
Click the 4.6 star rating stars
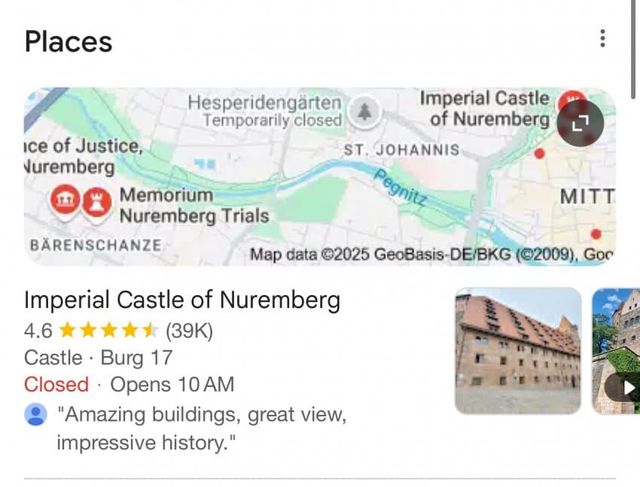pyautogui.click(x=108, y=330)
